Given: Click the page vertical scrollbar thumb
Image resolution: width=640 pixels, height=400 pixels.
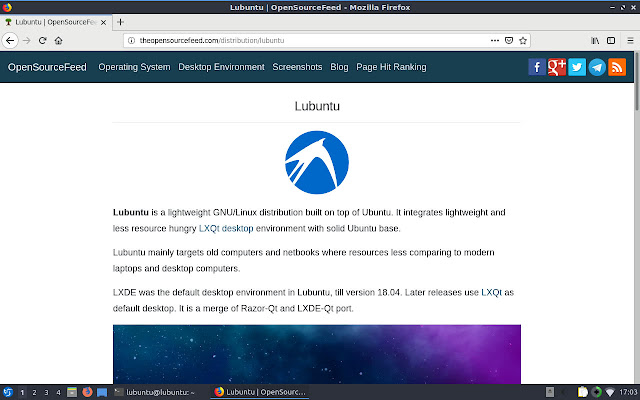Looking at the screenshot, I should coord(637,81).
